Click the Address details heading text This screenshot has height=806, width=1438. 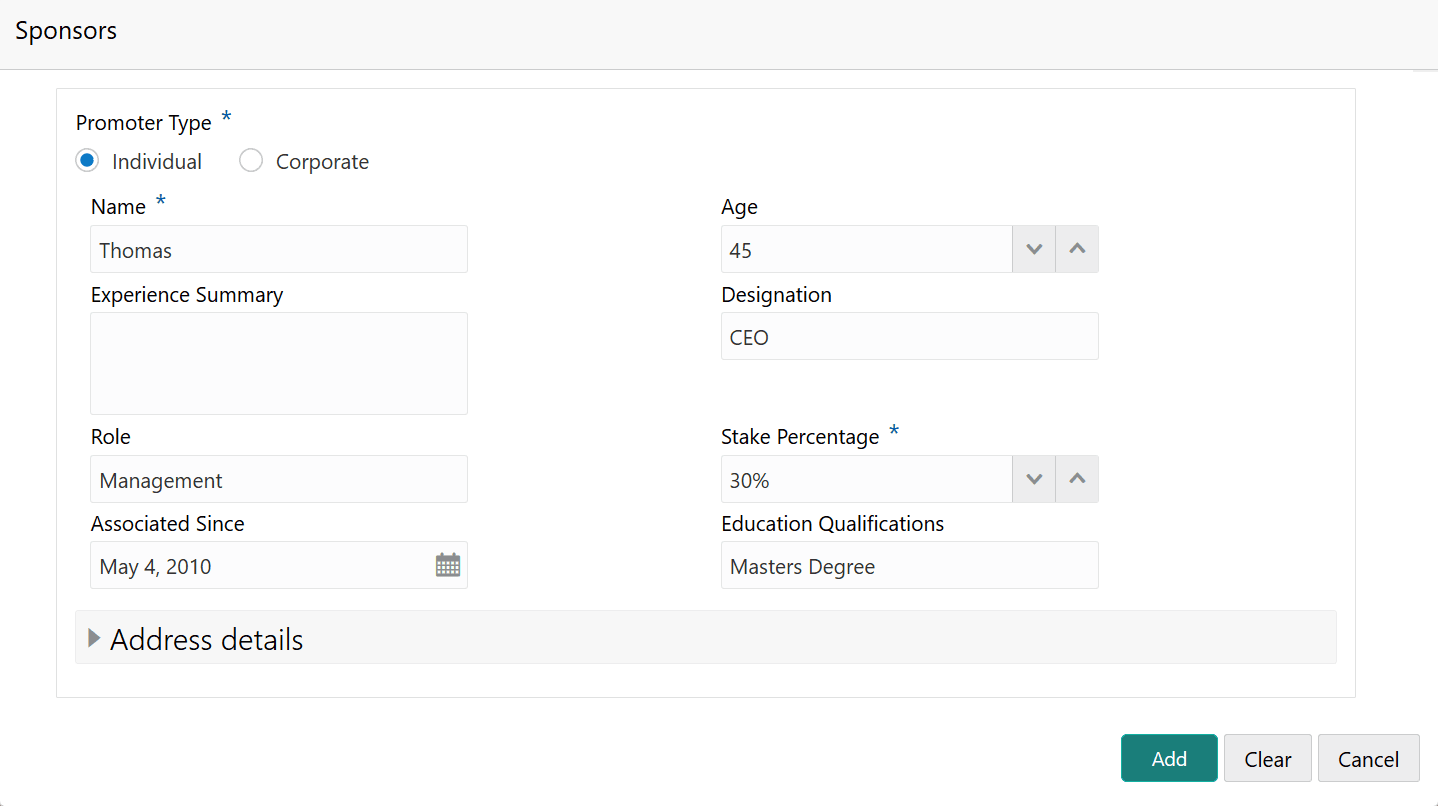pyautogui.click(x=206, y=640)
